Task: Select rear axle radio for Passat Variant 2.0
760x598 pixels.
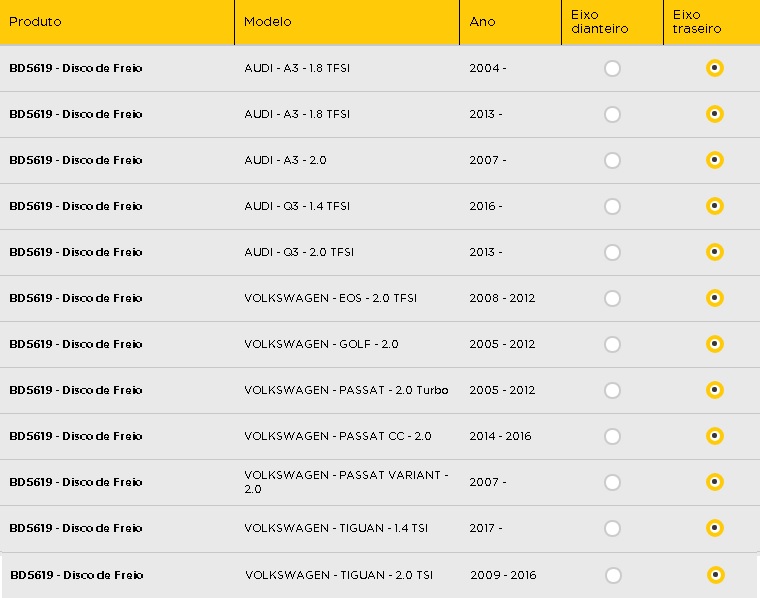Action: coord(714,482)
